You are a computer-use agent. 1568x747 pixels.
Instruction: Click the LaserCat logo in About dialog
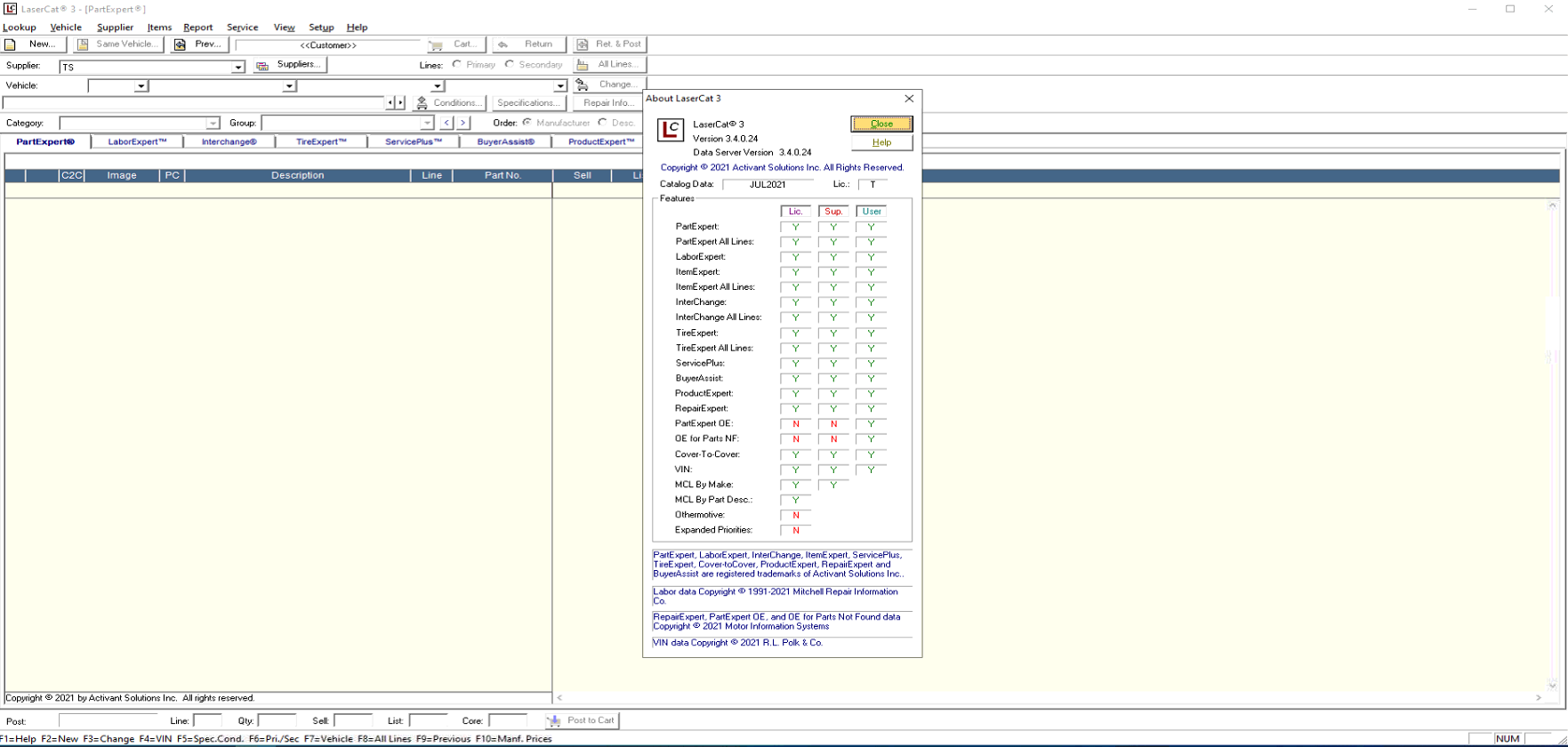[670, 130]
